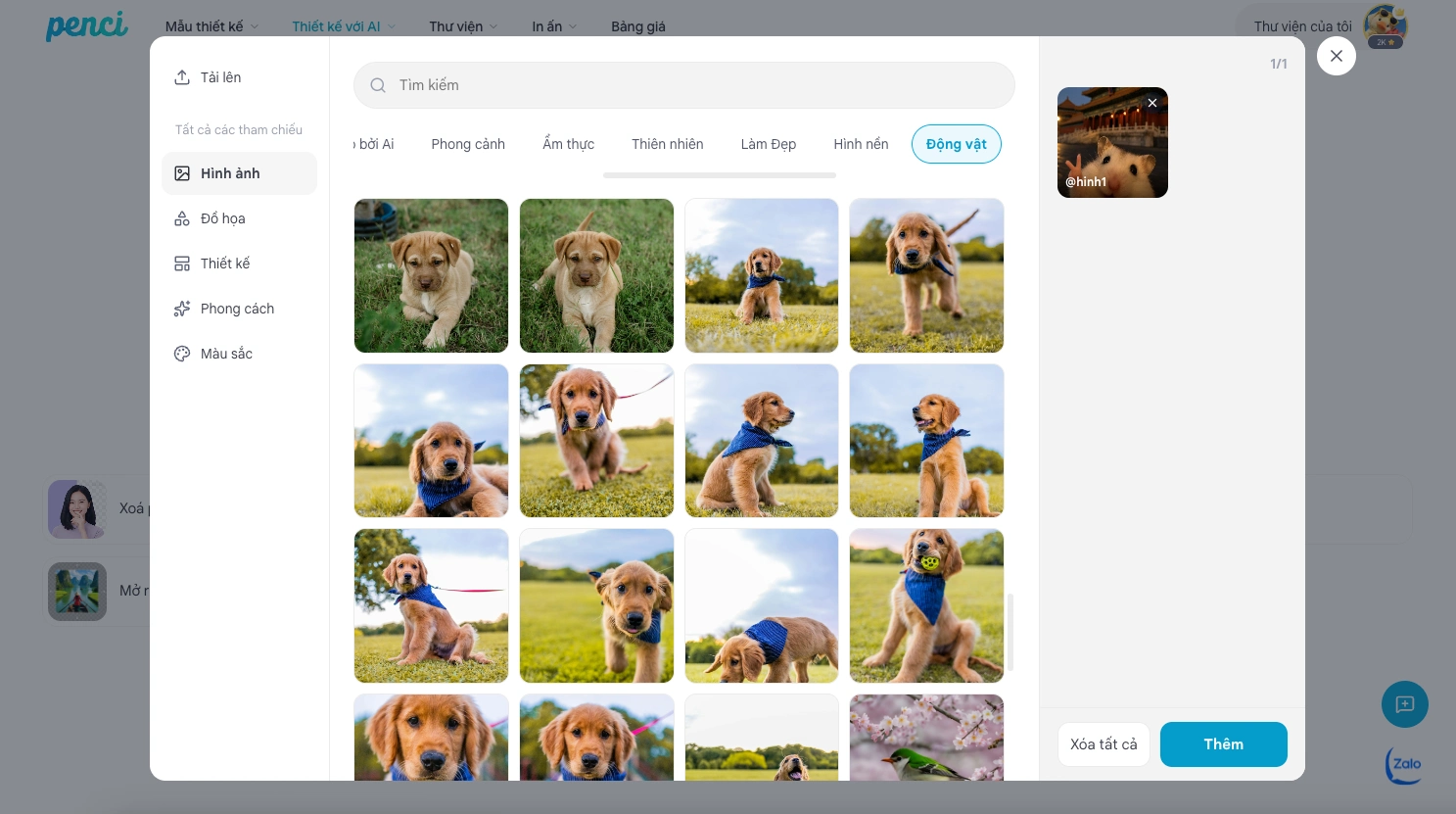
Task: Click the horizontal scrollbar under the category tabs
Action: click(x=720, y=175)
